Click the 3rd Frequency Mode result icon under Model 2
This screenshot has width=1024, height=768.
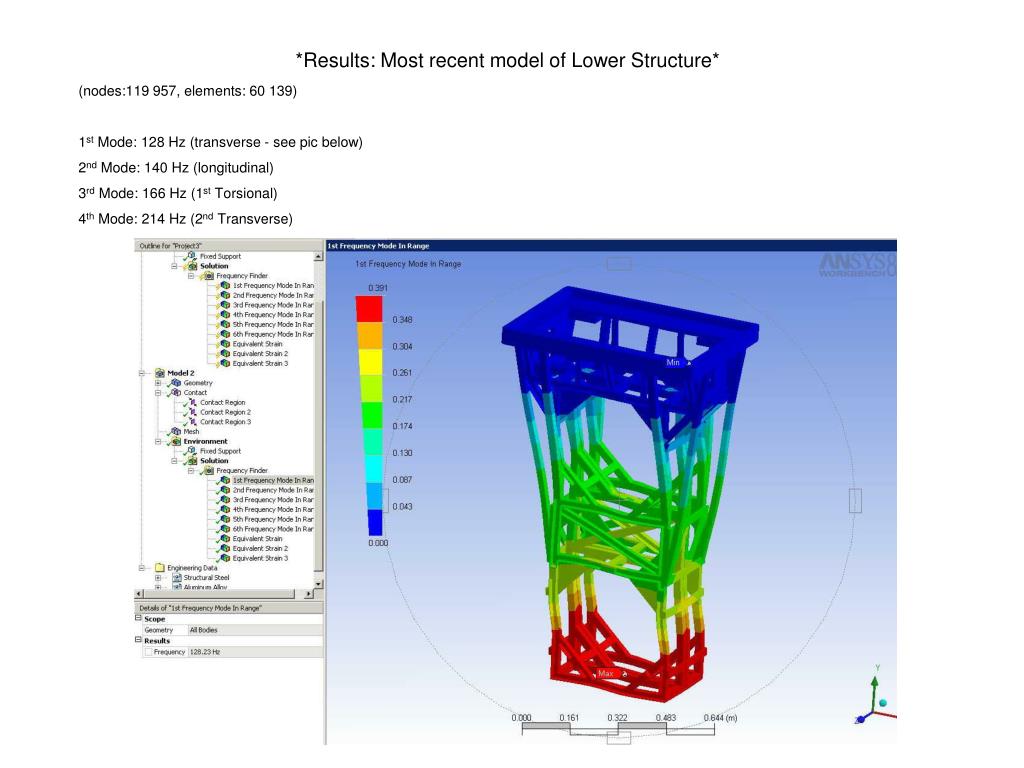pyautogui.click(x=225, y=500)
